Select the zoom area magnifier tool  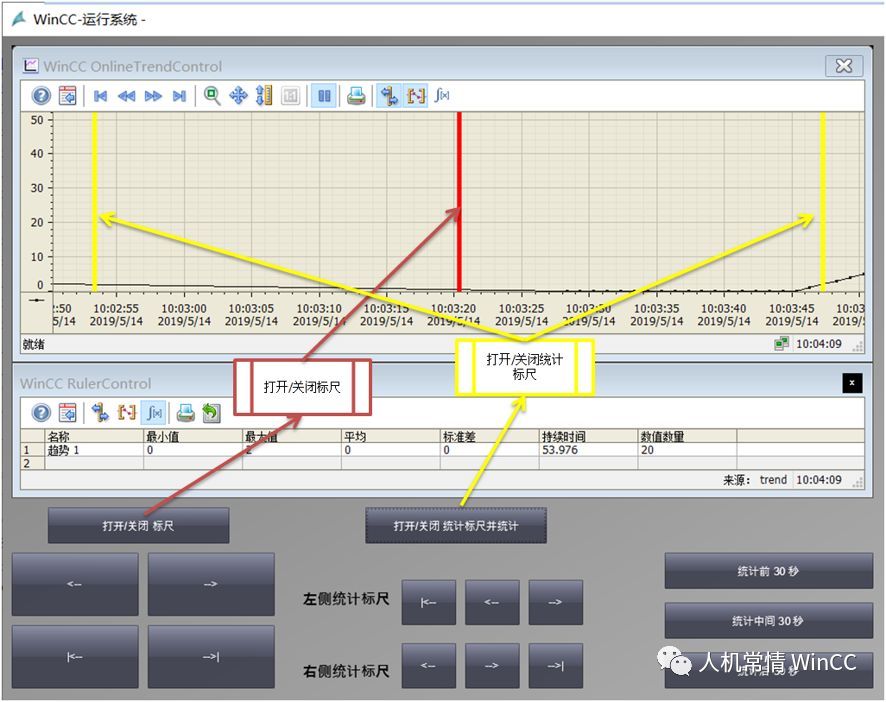tap(212, 96)
